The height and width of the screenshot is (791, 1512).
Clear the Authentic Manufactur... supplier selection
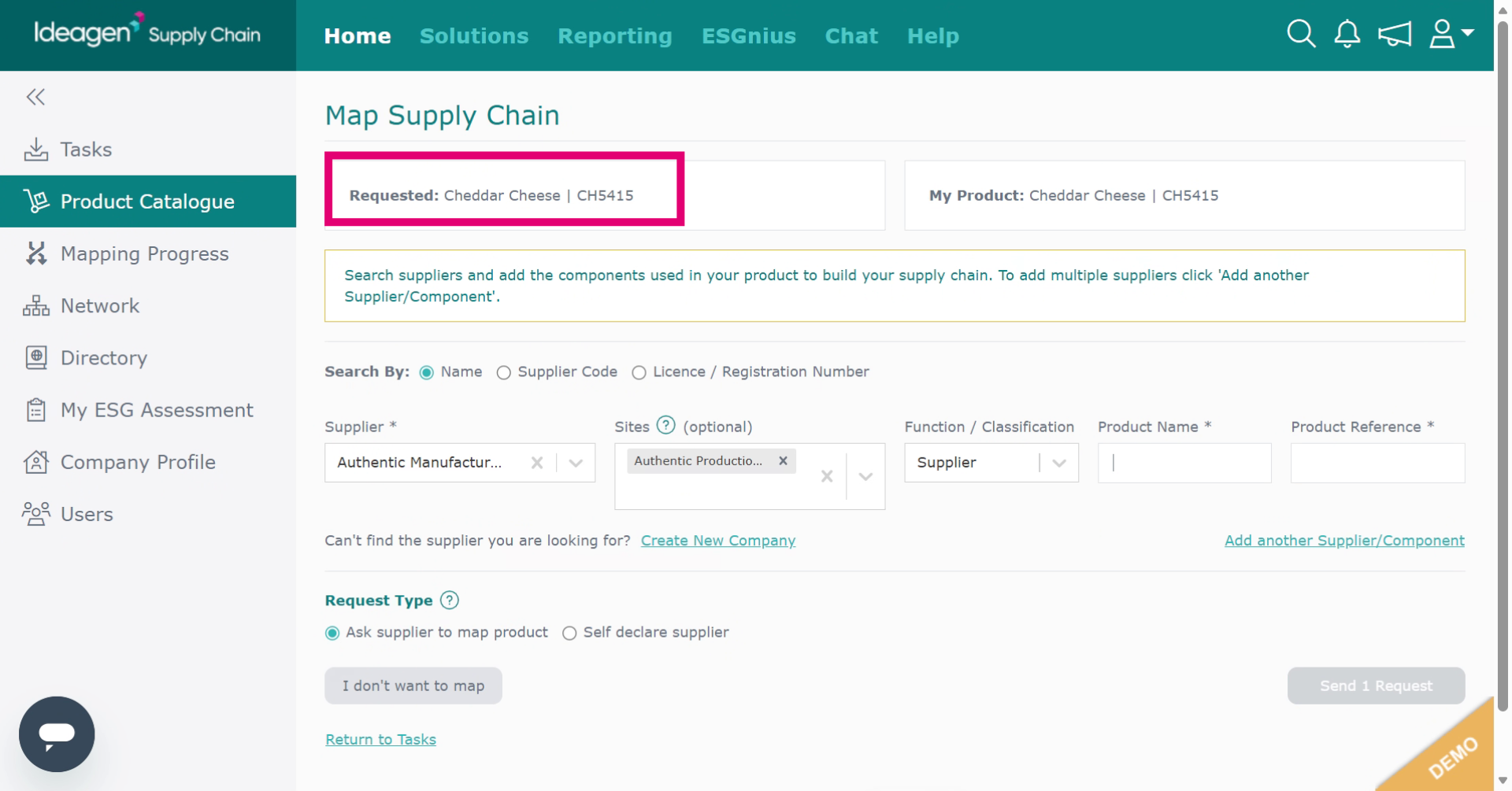click(537, 463)
